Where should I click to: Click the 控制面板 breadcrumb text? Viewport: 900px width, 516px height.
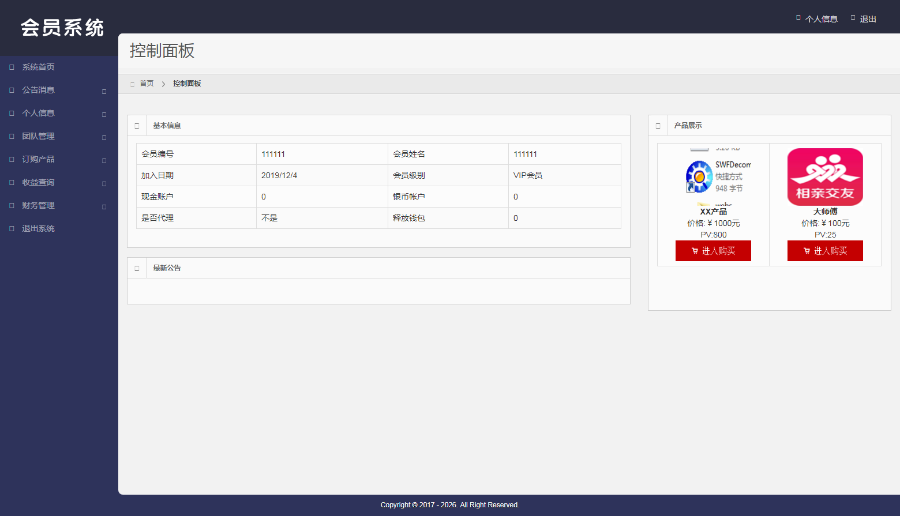coord(187,83)
